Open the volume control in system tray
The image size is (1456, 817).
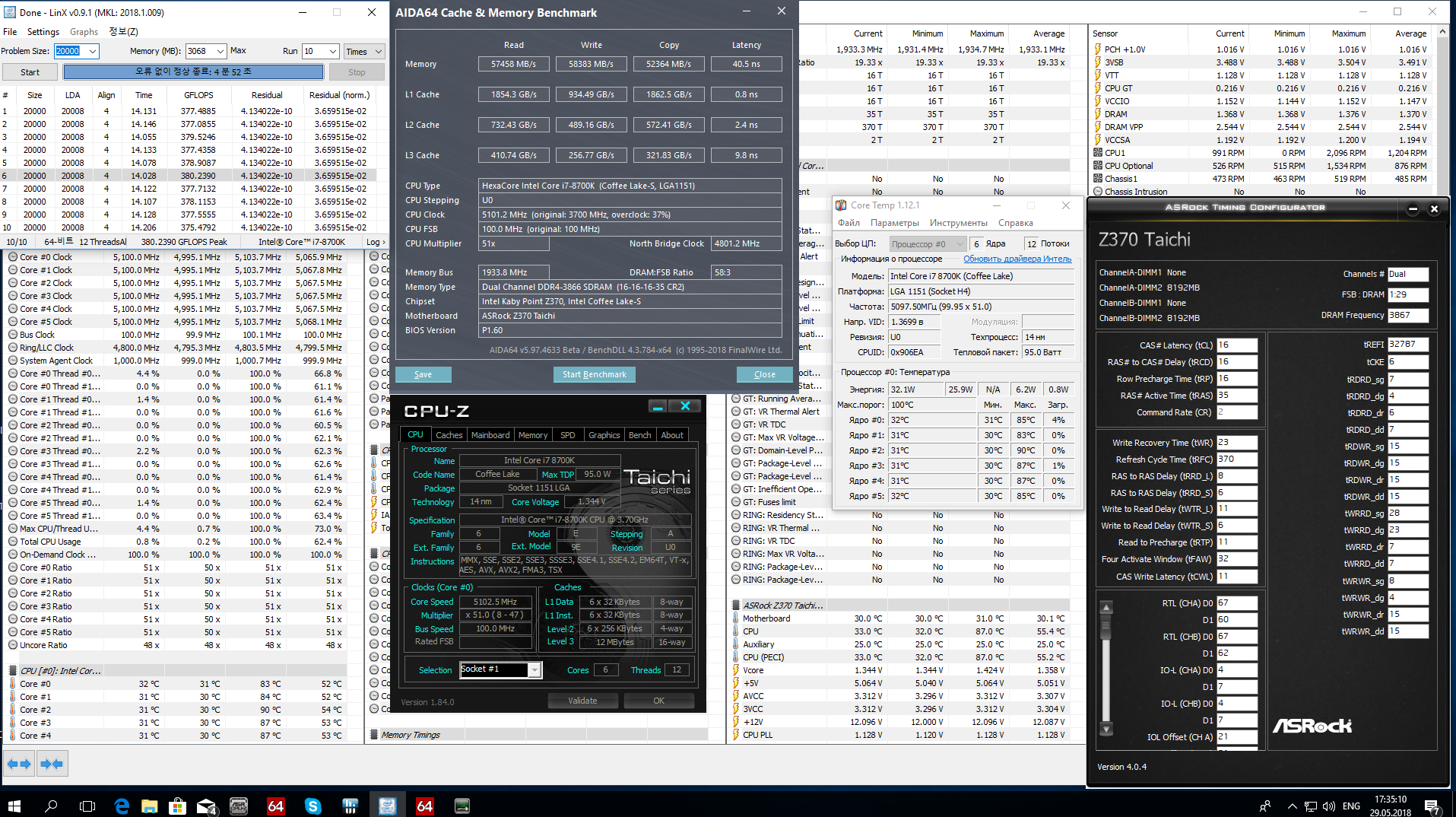coord(1328,806)
